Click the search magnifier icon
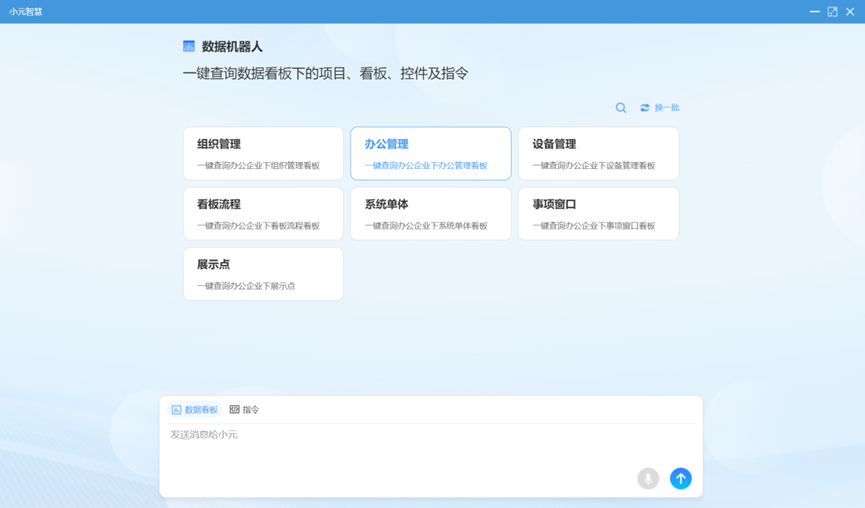 (621, 108)
